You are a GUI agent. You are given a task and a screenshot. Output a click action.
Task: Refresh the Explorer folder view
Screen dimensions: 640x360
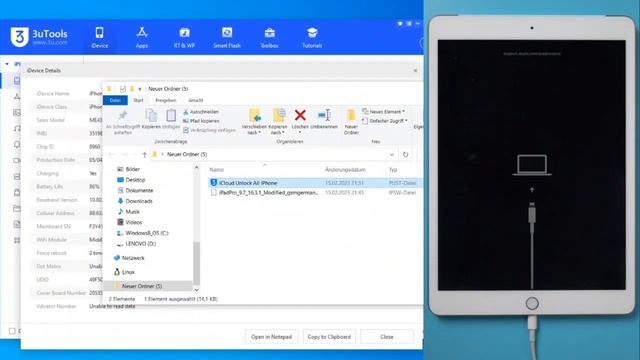coord(405,154)
